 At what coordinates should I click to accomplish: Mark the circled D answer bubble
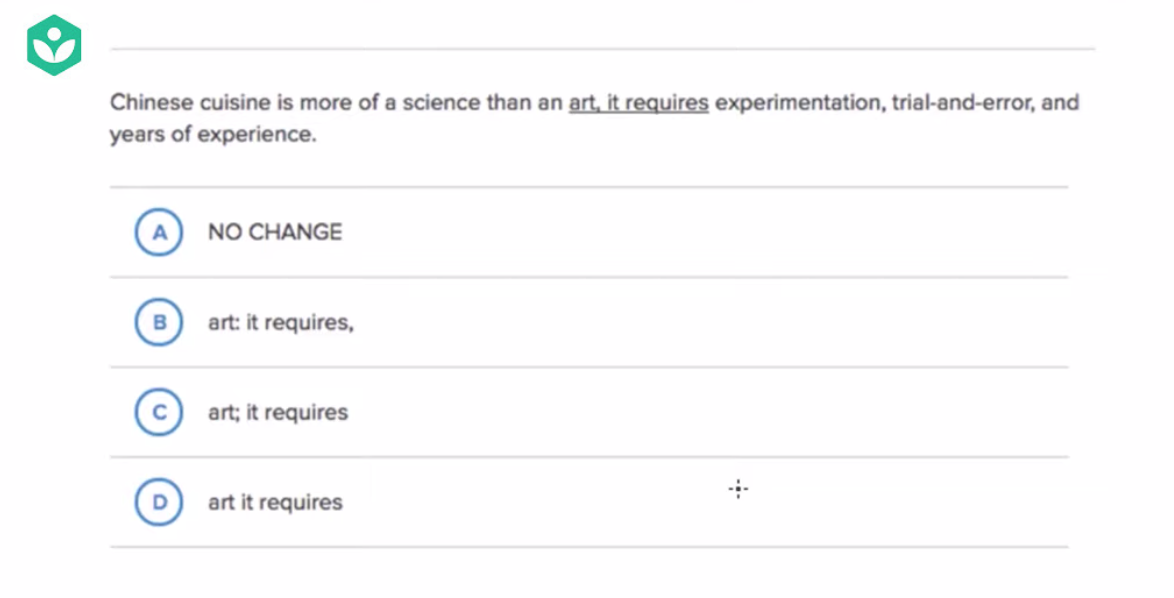(158, 502)
